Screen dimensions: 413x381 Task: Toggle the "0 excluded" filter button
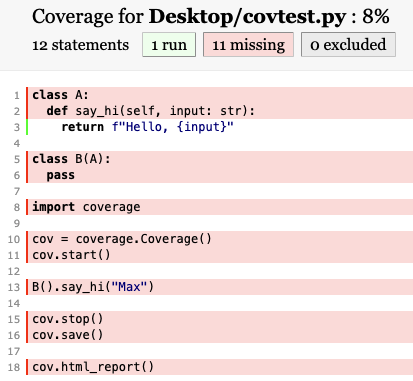coord(348,45)
